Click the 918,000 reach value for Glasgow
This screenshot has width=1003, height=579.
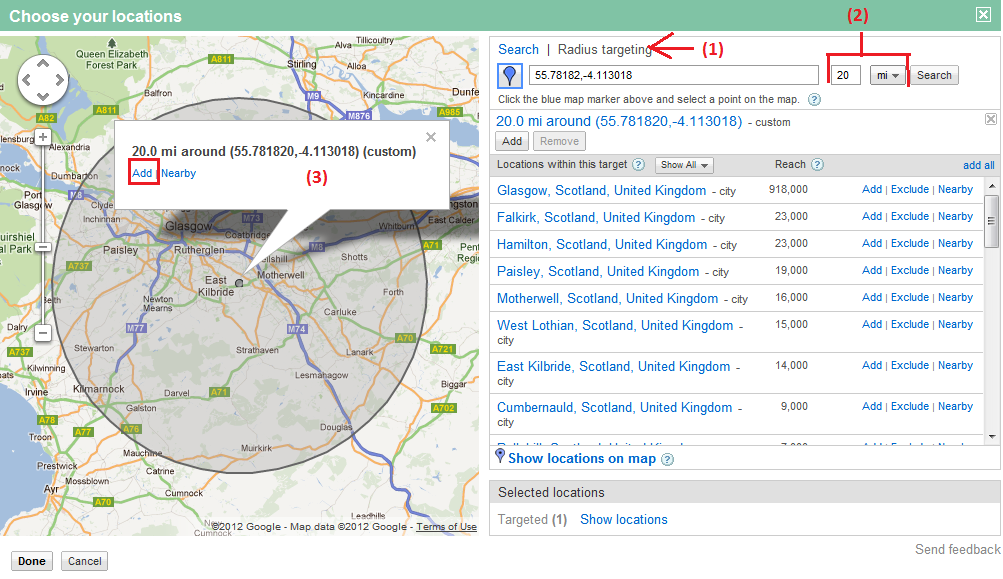788,189
